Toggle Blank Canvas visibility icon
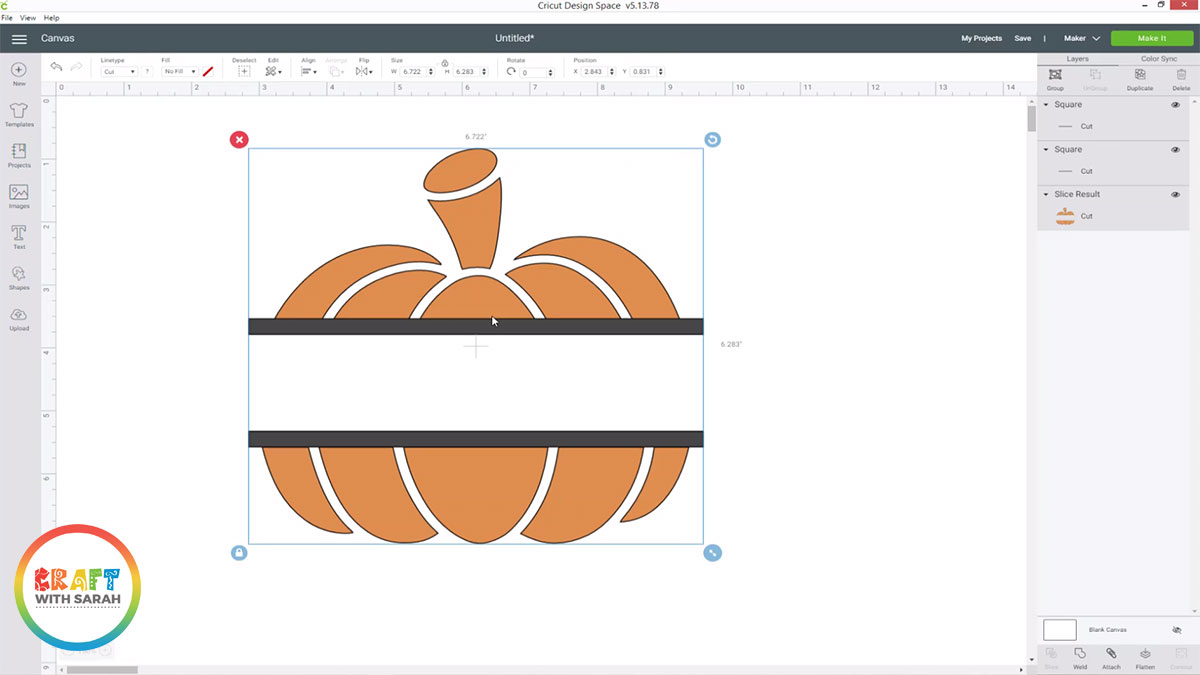Image resolution: width=1200 pixels, height=675 pixels. coord(1176,630)
